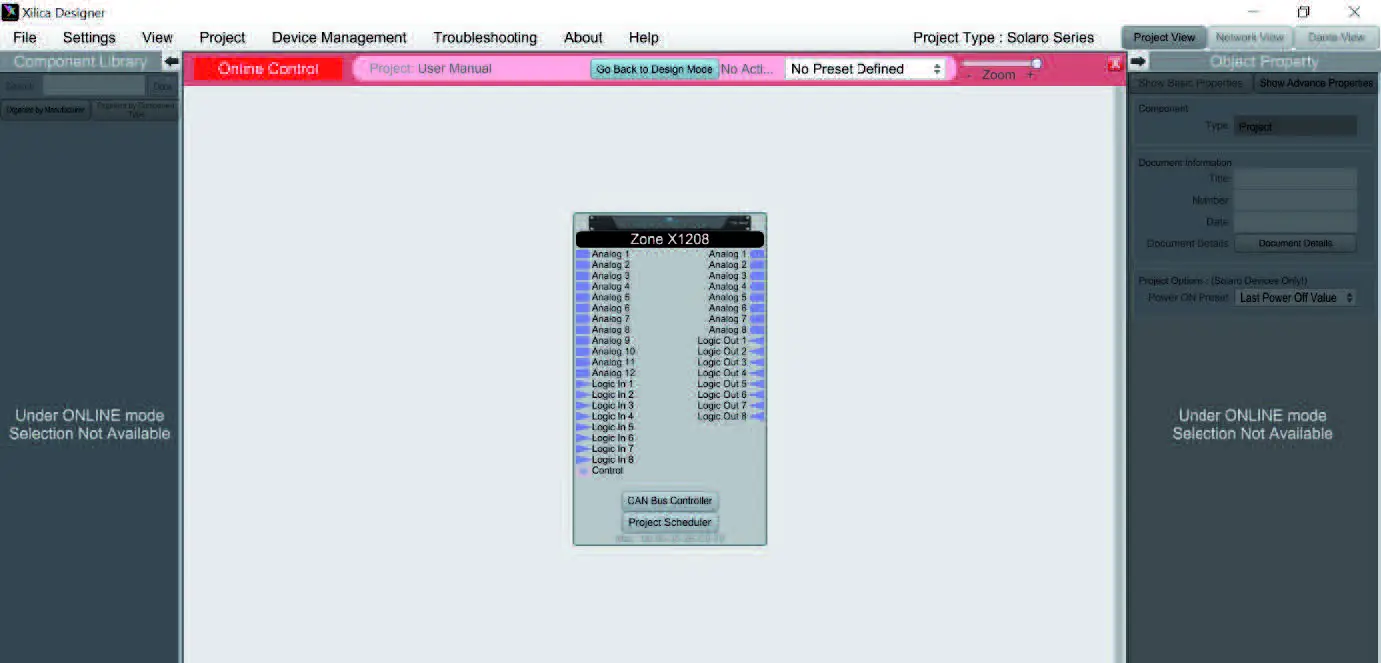Click the Logic Out 1 output port icon
This screenshot has width=1381, height=663.
(757, 341)
